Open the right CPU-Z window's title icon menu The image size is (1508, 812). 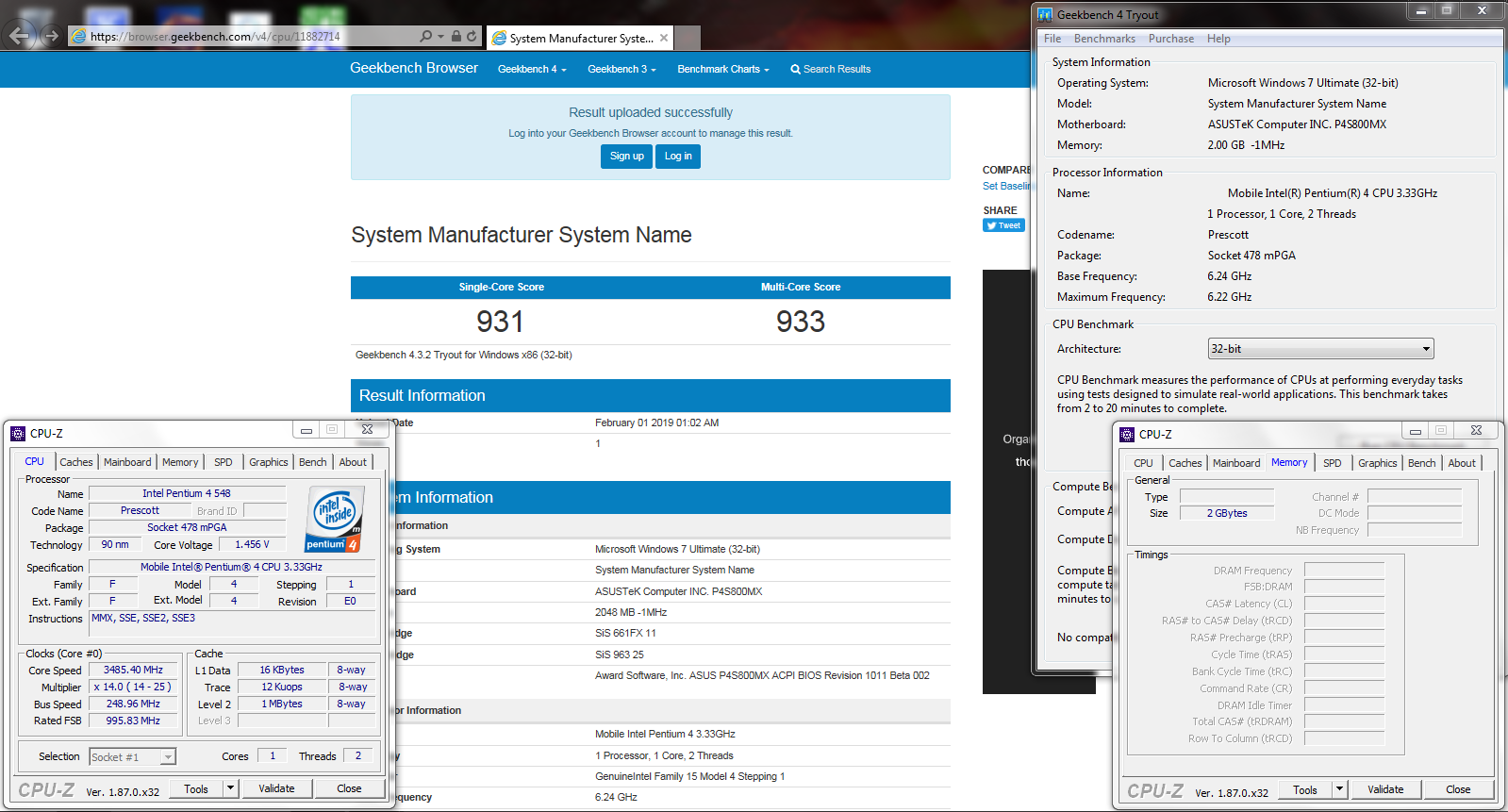[1127, 435]
